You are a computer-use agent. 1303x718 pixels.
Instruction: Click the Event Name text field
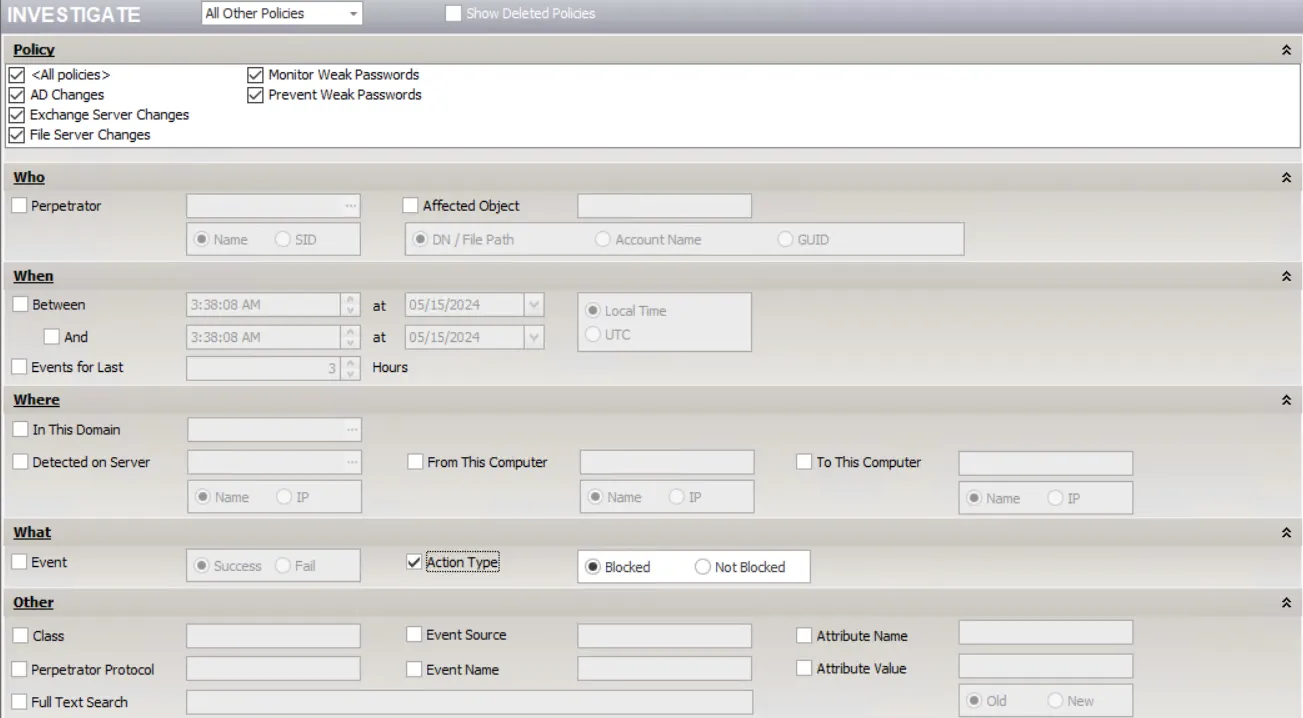pyautogui.click(x=665, y=668)
